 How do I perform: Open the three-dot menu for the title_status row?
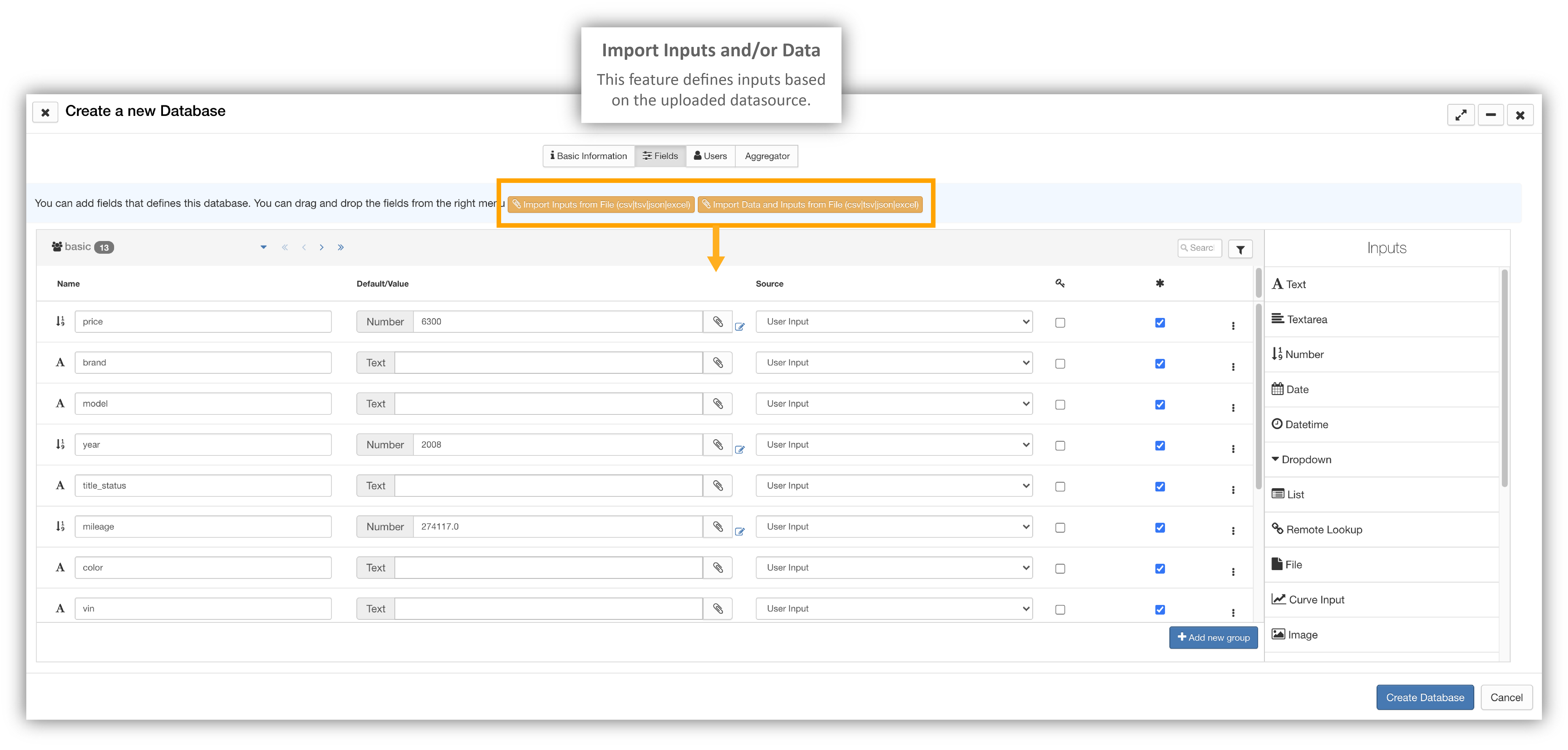click(x=1233, y=490)
